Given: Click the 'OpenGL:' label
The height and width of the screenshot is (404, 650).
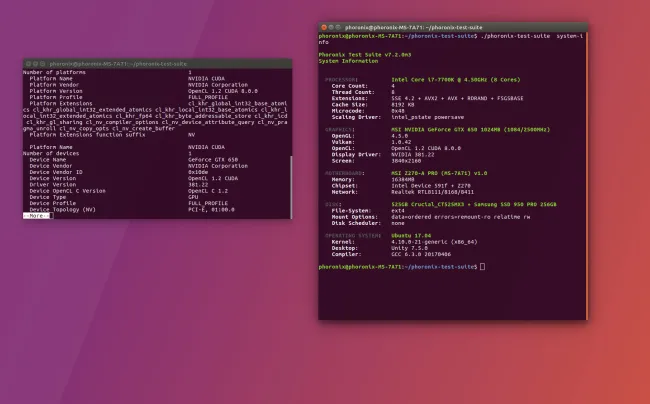Looking at the screenshot, I should click(343, 135).
